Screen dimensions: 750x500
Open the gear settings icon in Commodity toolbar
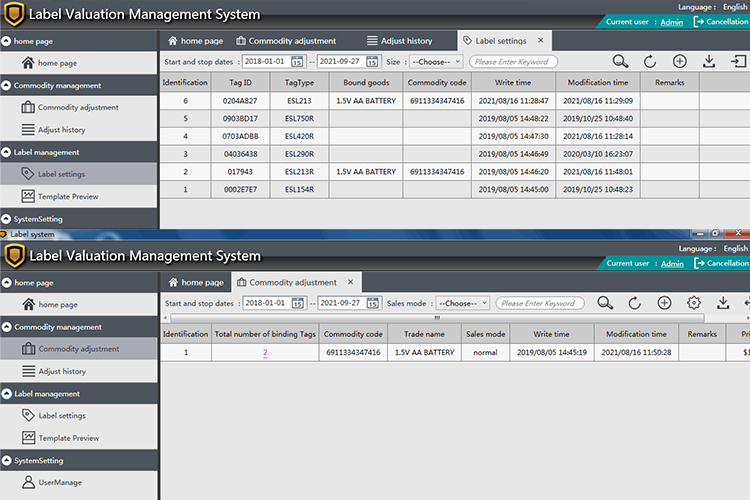[694, 303]
